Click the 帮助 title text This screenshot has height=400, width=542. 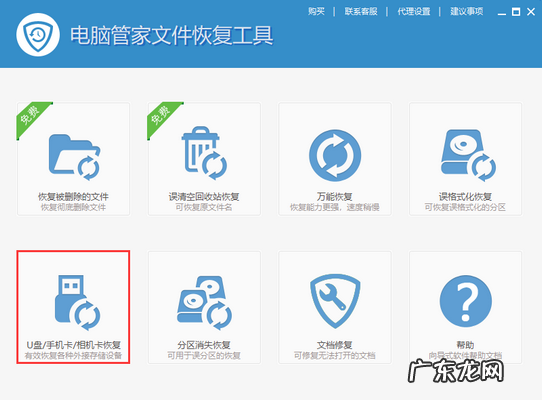point(465,345)
